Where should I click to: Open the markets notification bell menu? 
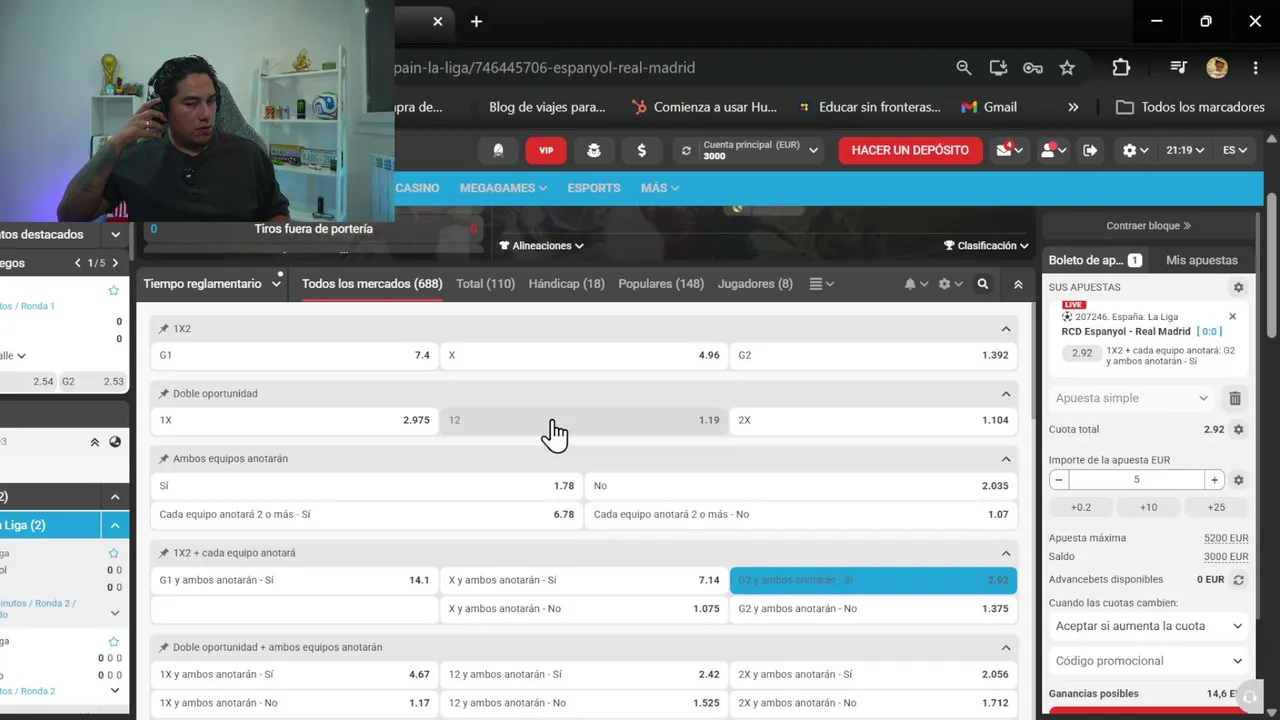point(916,284)
